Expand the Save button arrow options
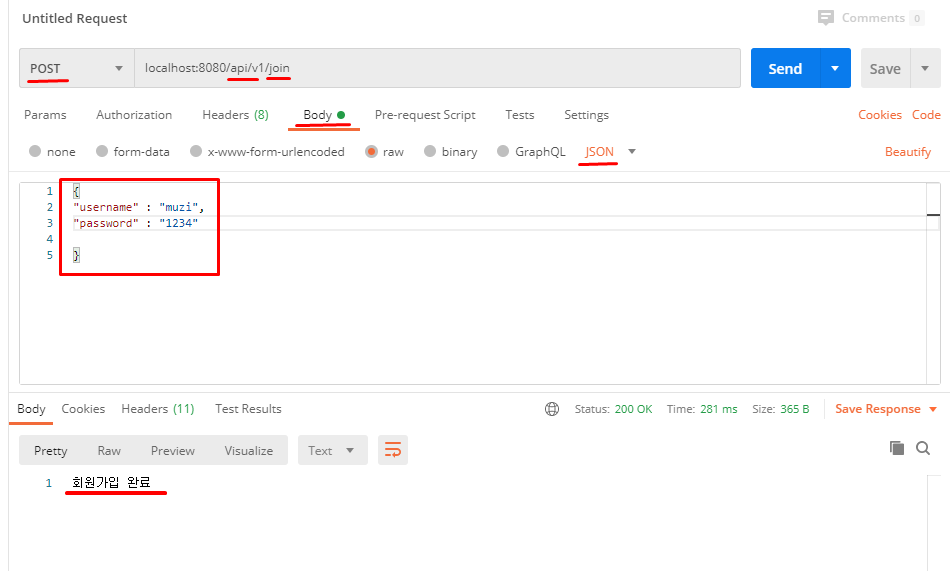 tap(925, 68)
